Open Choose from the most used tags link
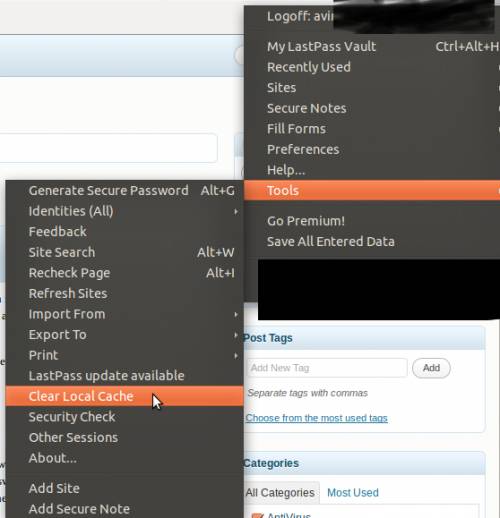 [317, 418]
